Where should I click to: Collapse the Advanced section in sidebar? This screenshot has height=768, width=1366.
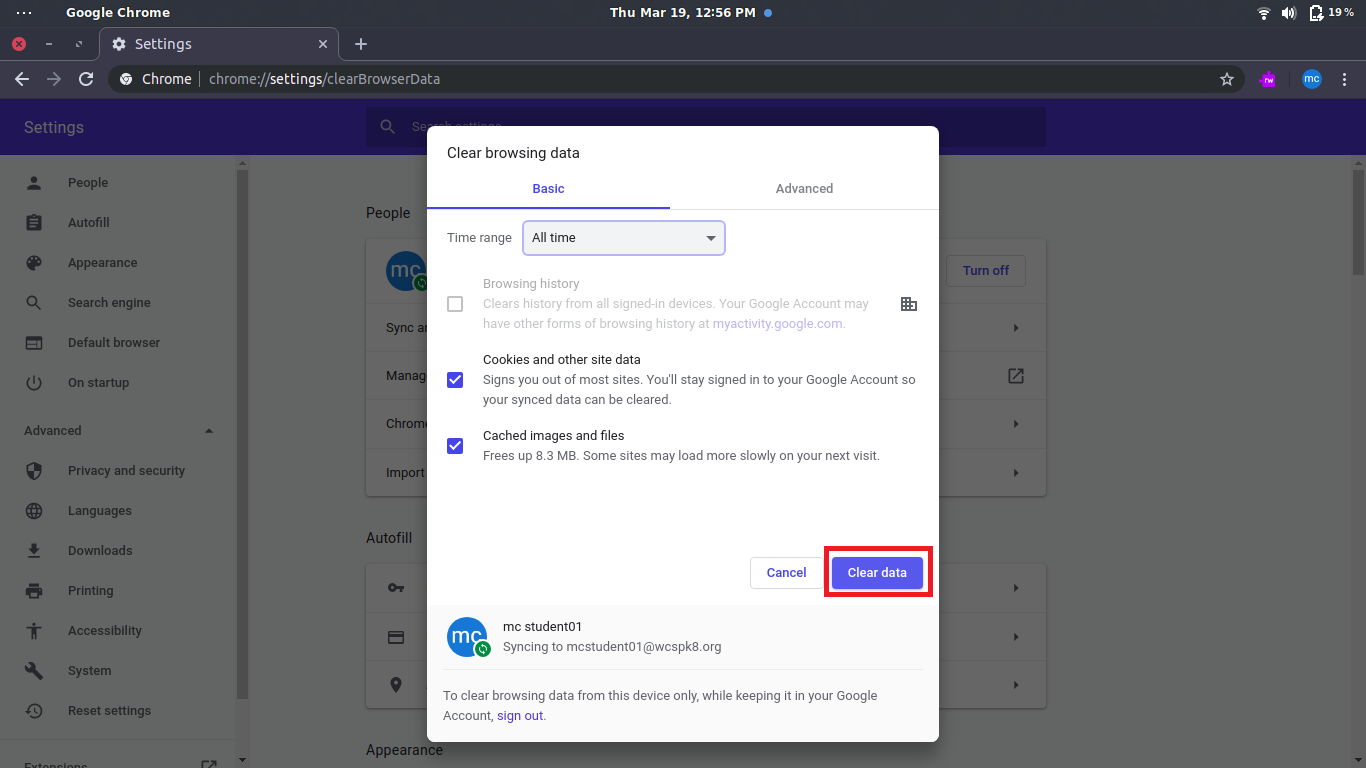click(x=209, y=431)
